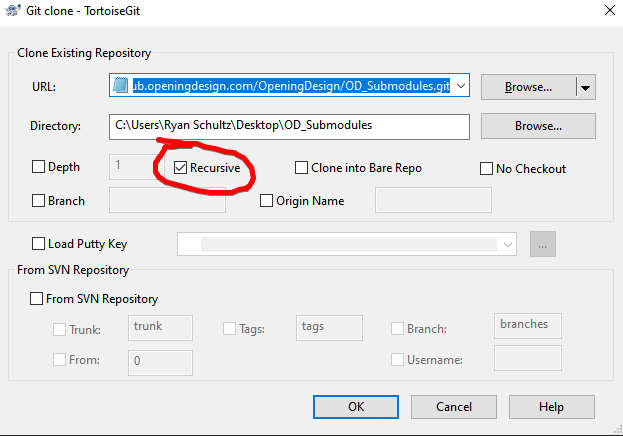Uncheck the Recursive checkbox

tap(181, 168)
